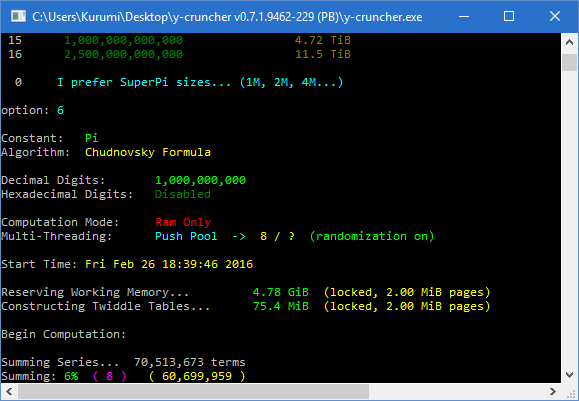Click the empty vertical scrollbar track below thumb
This screenshot has width=579, height=401.
click(x=569, y=218)
